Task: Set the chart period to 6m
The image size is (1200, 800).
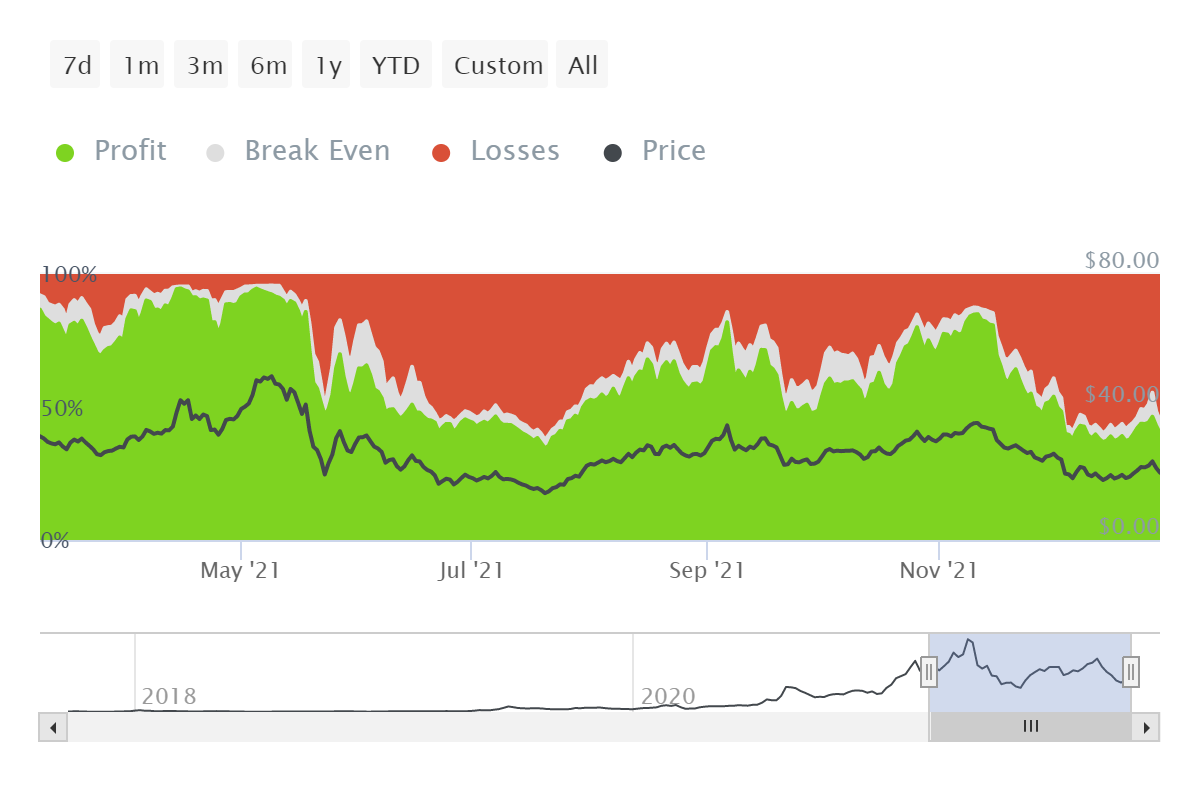Action: click(268, 65)
